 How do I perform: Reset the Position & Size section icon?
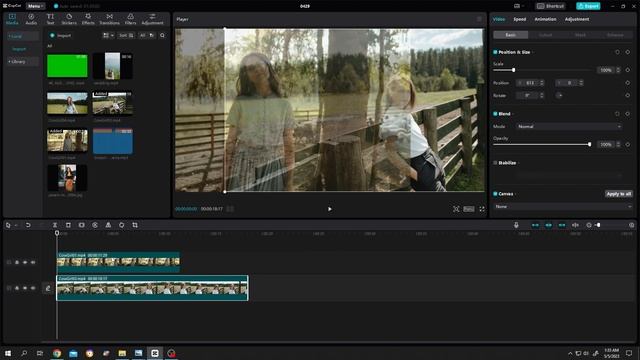617,52
